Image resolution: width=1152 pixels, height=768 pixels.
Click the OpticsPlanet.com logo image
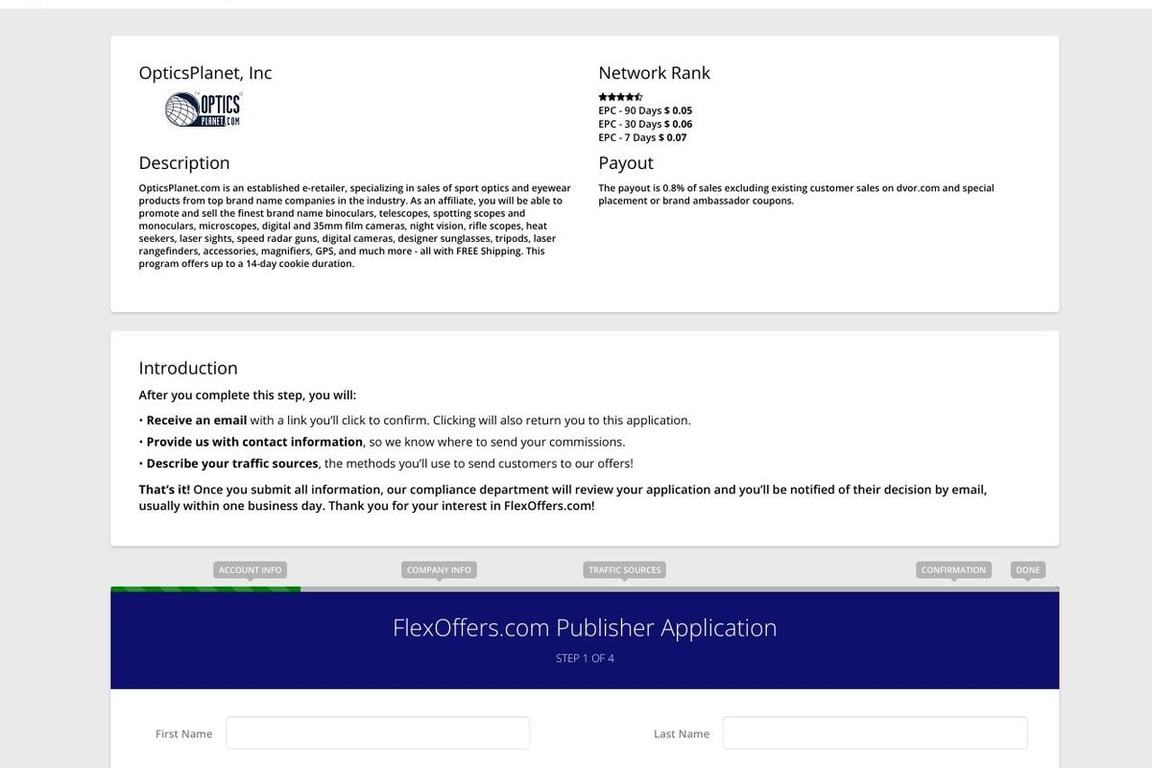[204, 109]
